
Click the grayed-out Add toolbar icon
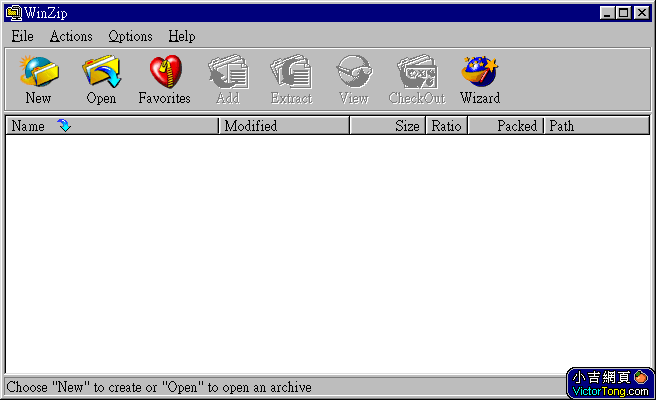point(228,72)
